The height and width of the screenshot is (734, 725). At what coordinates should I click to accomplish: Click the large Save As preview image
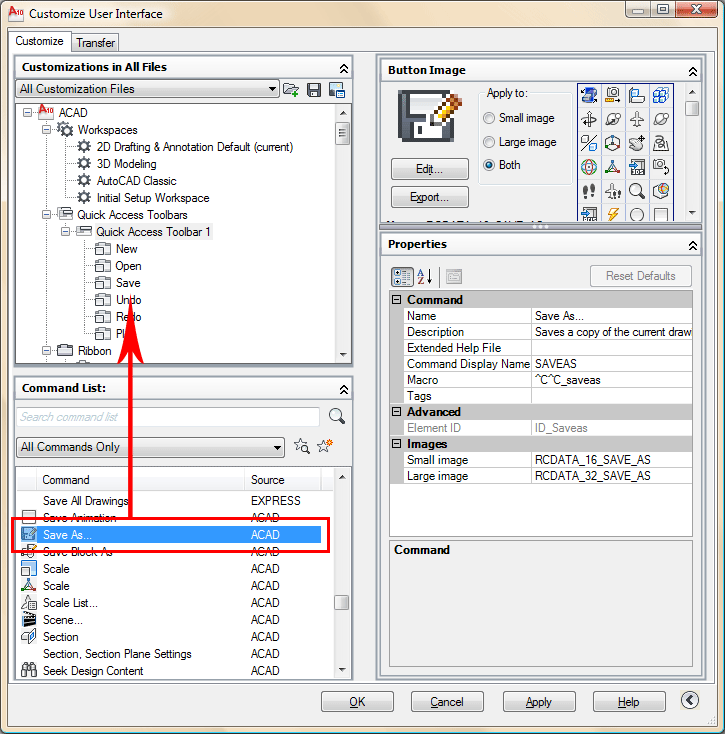coord(430,117)
